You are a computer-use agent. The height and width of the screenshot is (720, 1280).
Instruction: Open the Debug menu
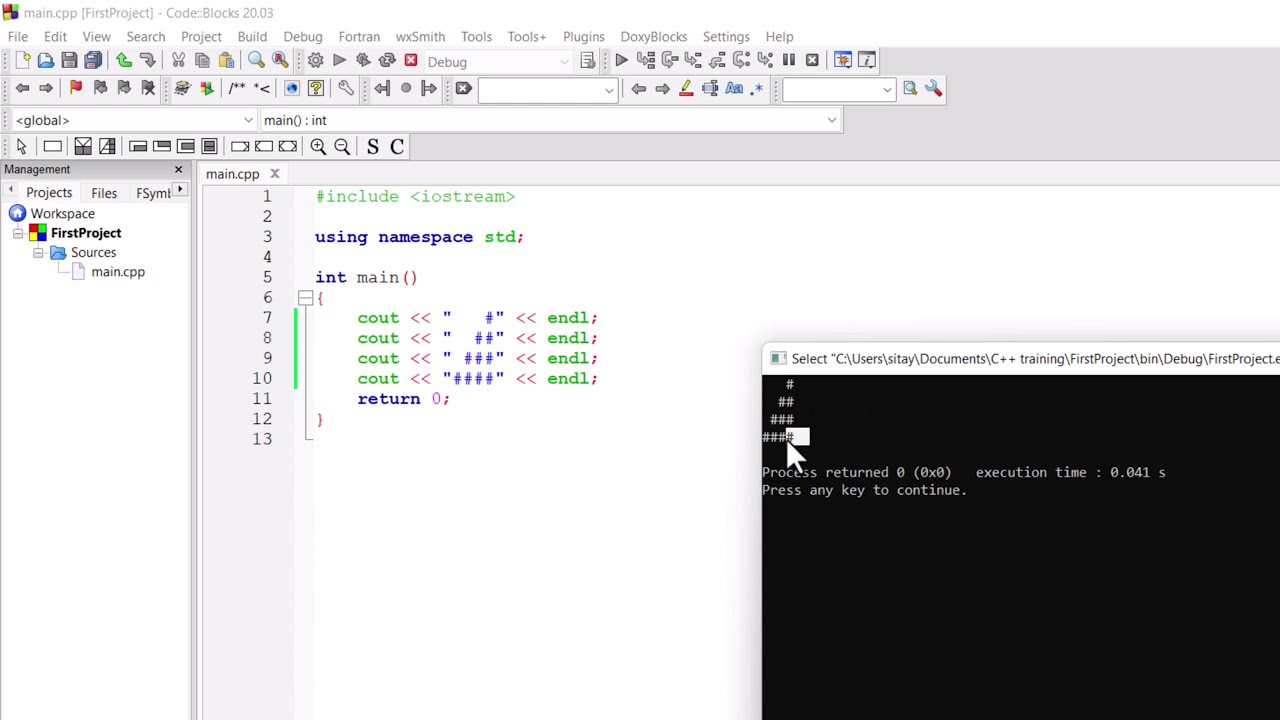303,37
